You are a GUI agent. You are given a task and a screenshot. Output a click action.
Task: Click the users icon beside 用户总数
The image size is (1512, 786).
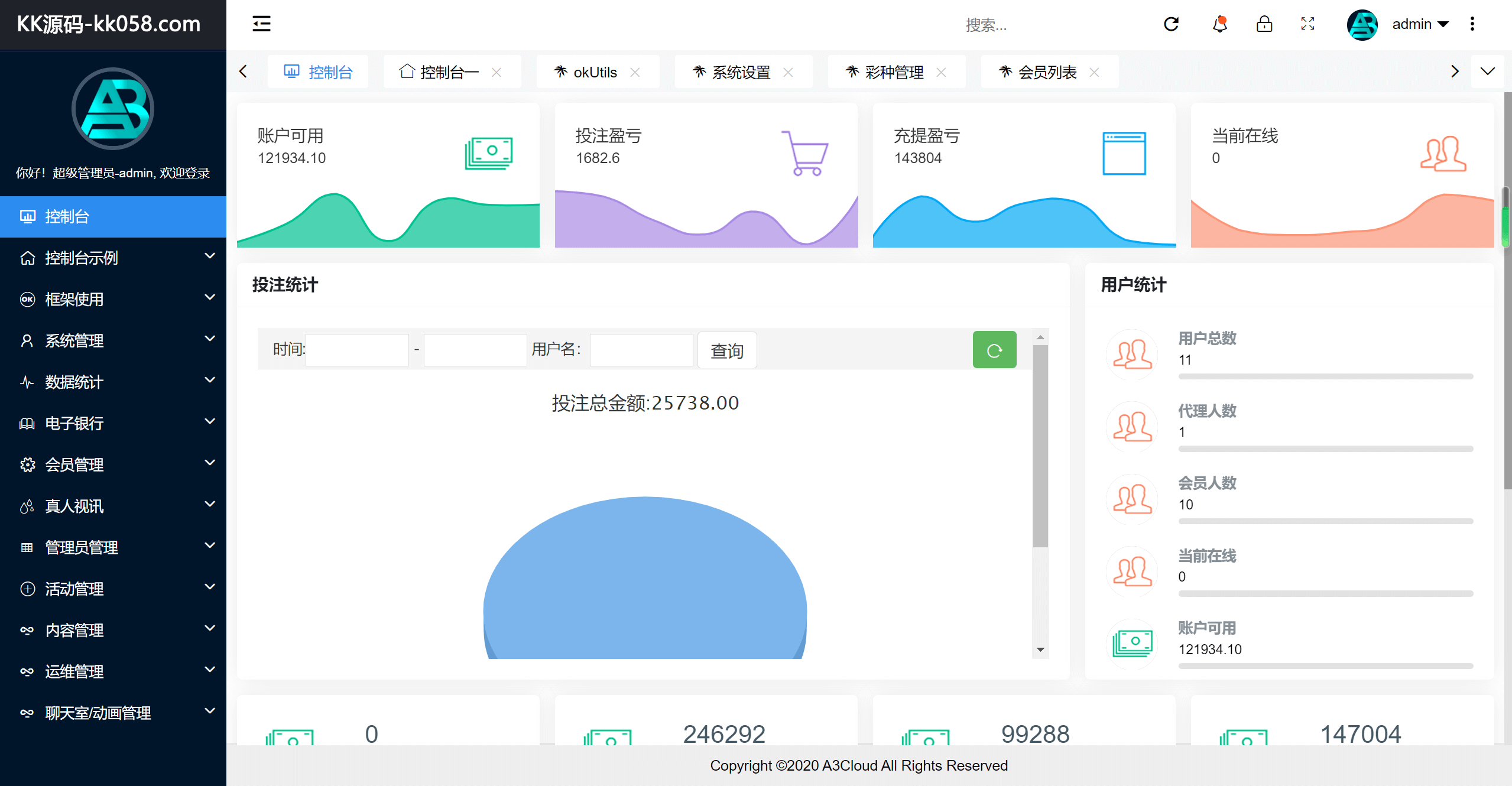(x=1132, y=355)
